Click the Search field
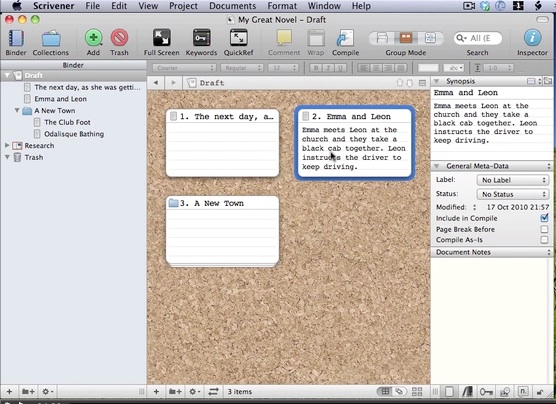The height and width of the screenshot is (404, 556). (x=478, y=38)
